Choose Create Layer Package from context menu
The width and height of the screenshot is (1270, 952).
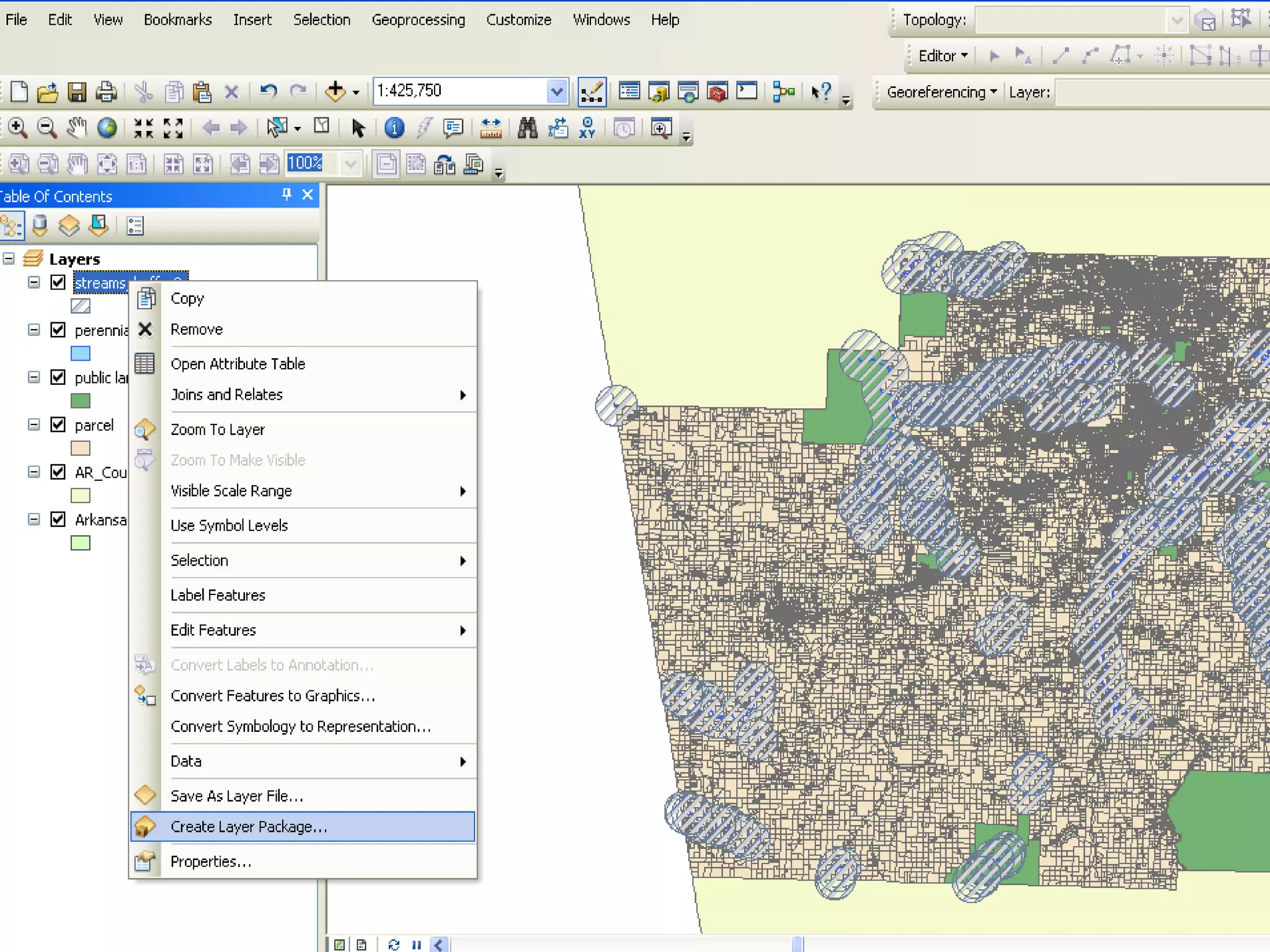[x=248, y=827]
